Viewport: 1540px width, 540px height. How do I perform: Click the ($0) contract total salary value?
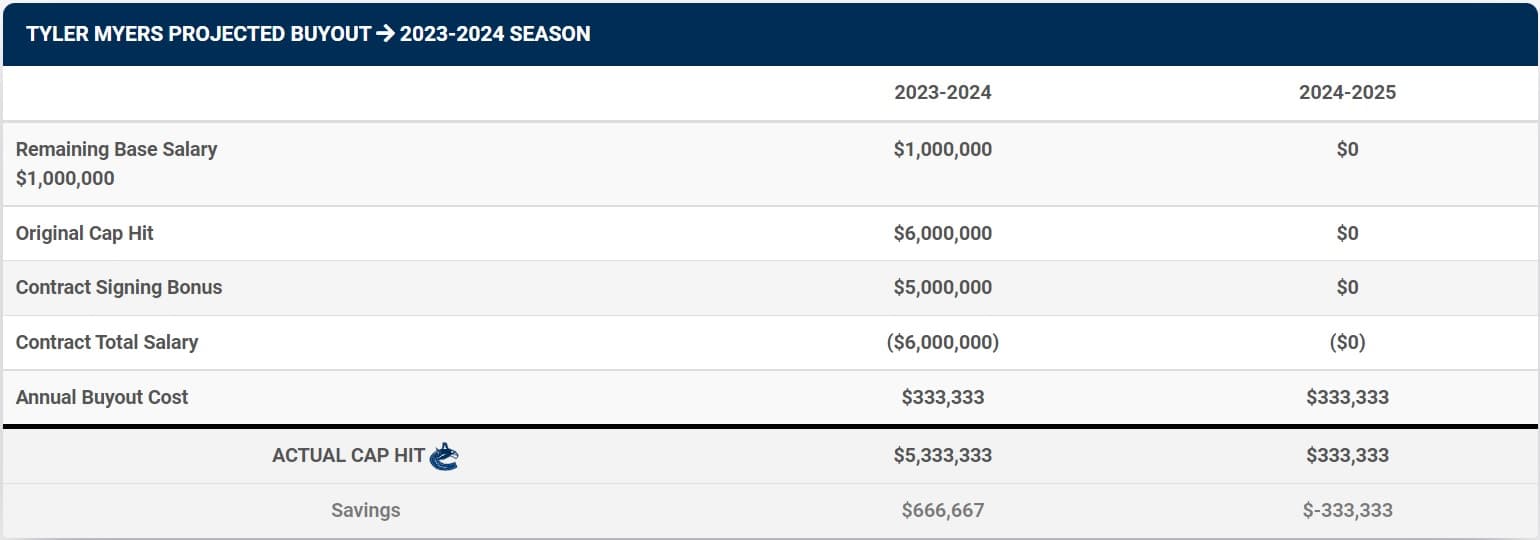pyautogui.click(x=1347, y=342)
